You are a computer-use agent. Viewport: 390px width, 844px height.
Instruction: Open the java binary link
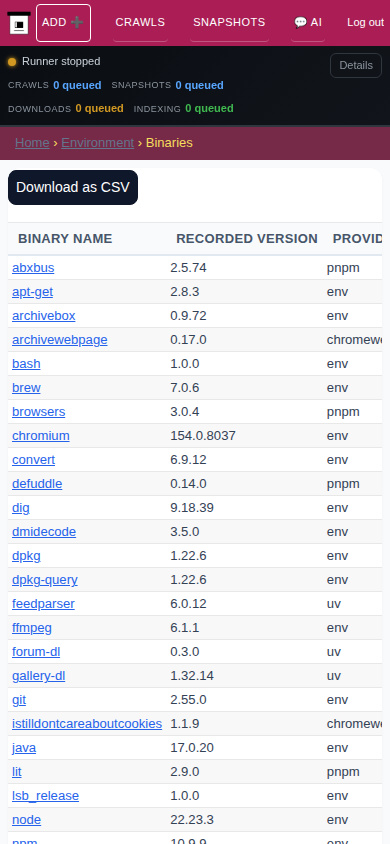[24, 748]
